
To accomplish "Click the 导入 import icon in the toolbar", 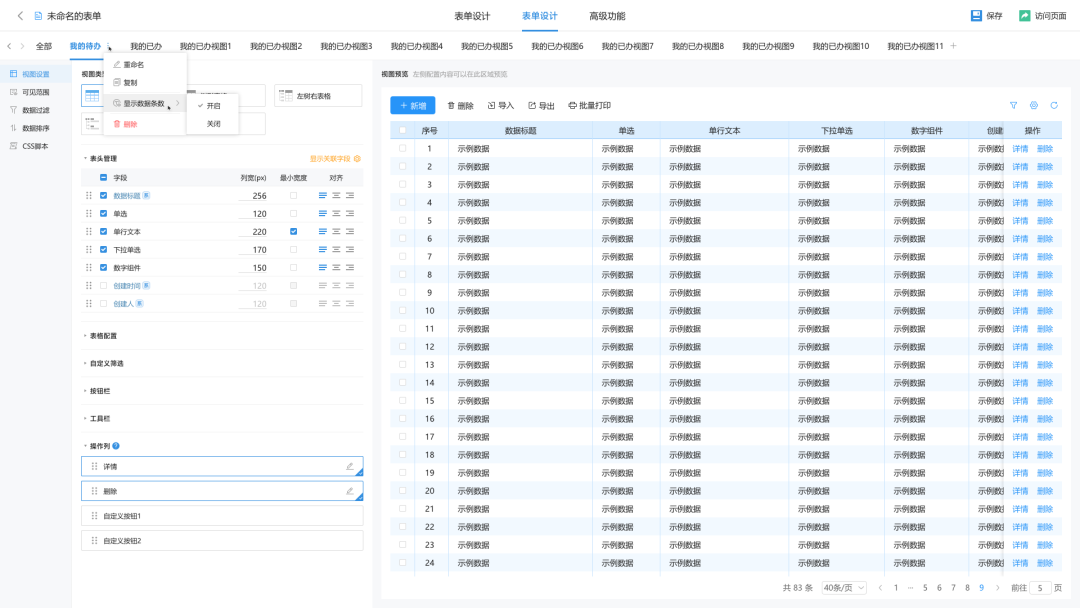I will (x=490, y=104).
